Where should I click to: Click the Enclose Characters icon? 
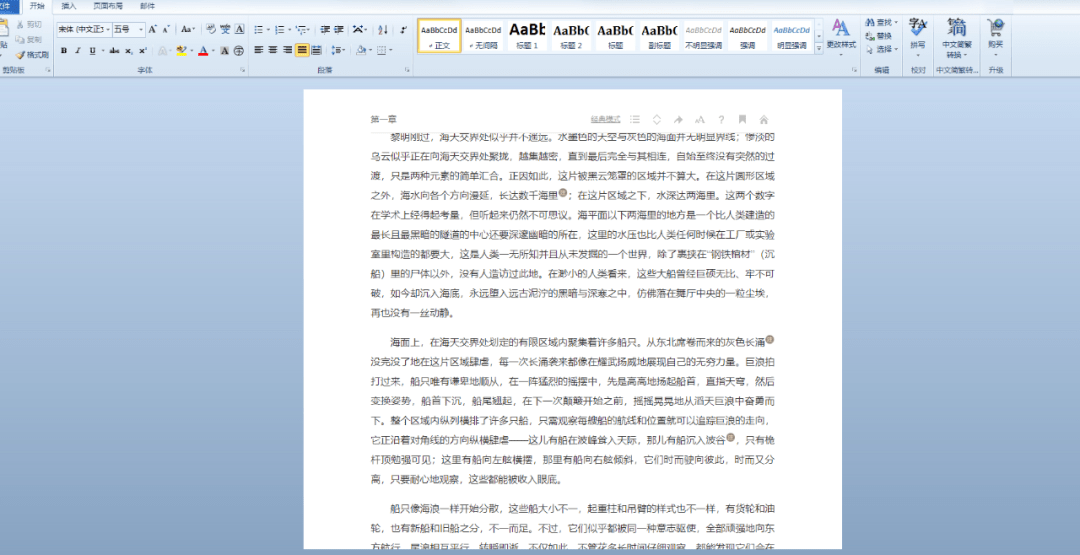click(x=238, y=50)
